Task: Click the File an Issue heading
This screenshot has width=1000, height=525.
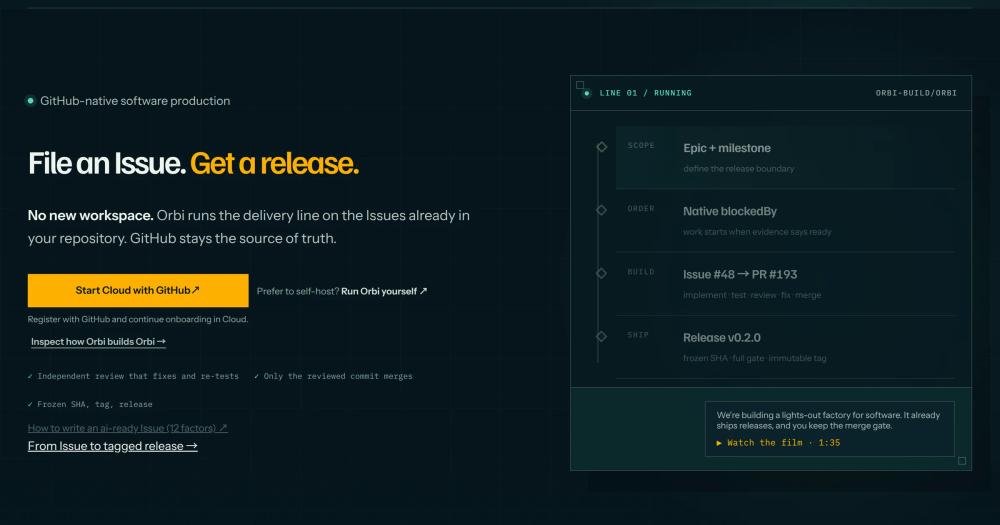Action: tap(107, 163)
